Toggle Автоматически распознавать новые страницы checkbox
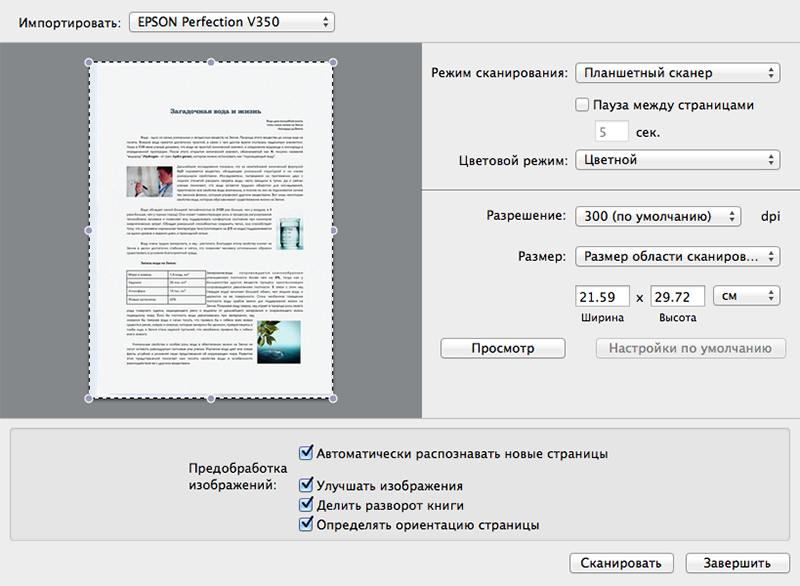The image size is (800, 586). tap(306, 453)
